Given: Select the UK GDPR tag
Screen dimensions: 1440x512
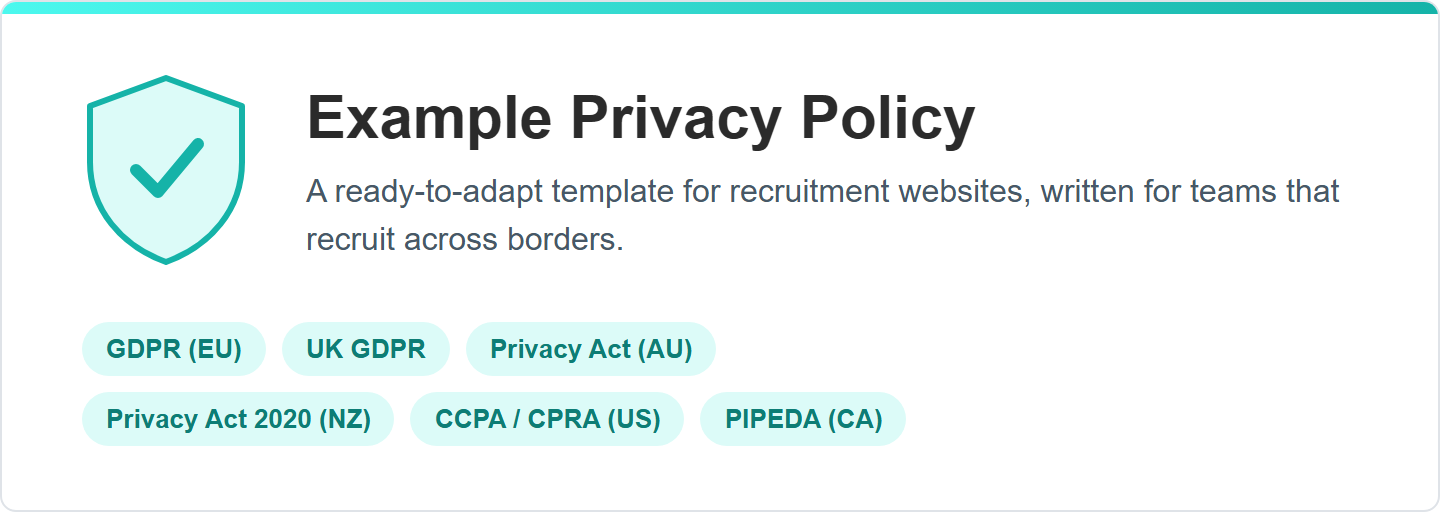Looking at the screenshot, I should [x=366, y=349].
